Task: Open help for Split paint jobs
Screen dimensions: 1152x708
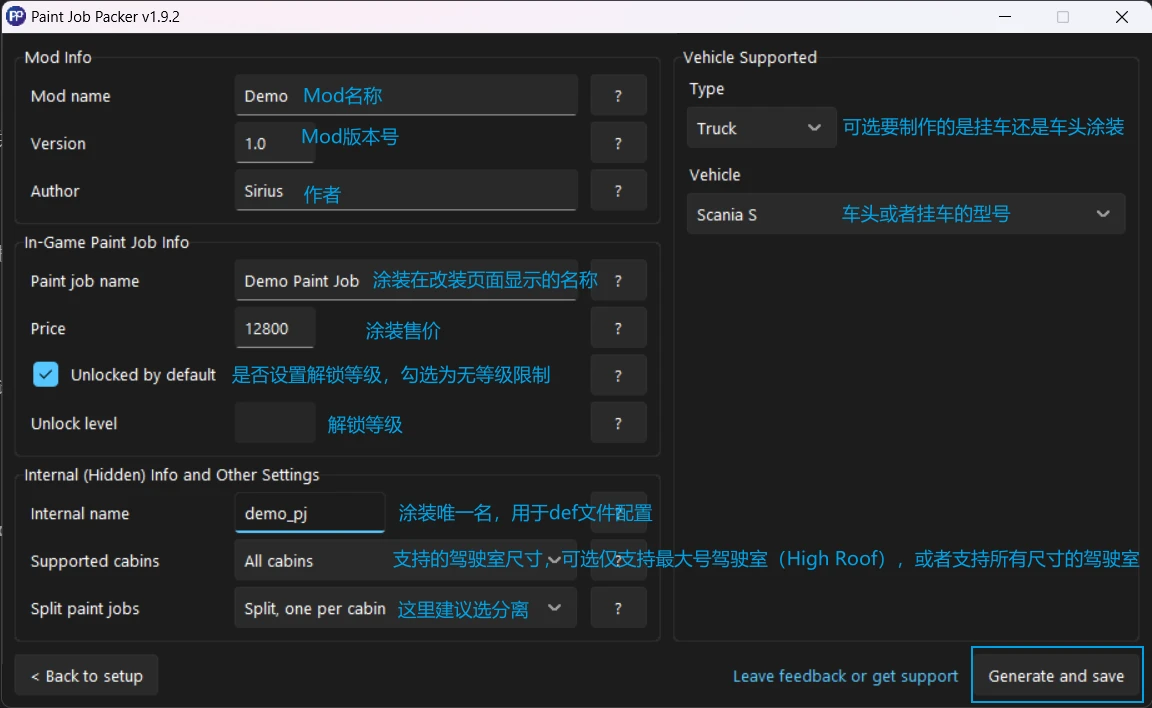Action: coord(618,608)
